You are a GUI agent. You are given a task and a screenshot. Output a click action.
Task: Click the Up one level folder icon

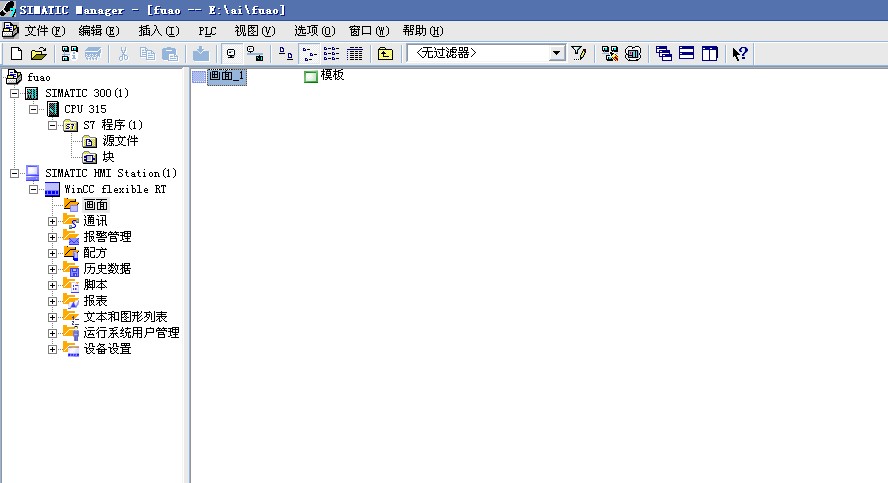click(x=385, y=53)
